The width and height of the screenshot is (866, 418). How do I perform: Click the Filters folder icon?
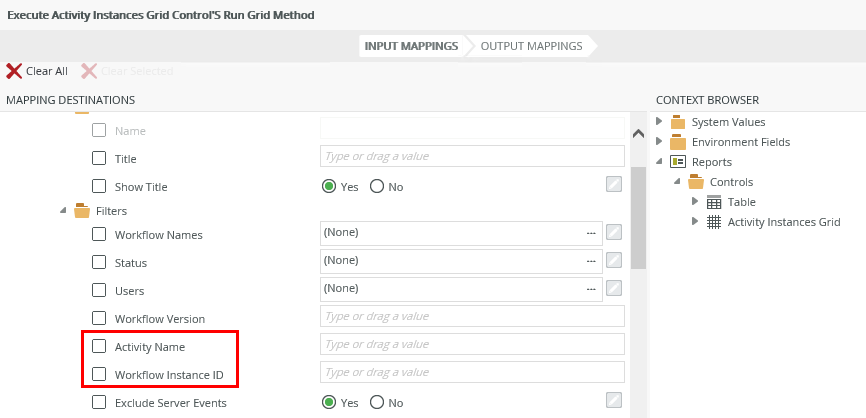(x=82, y=211)
